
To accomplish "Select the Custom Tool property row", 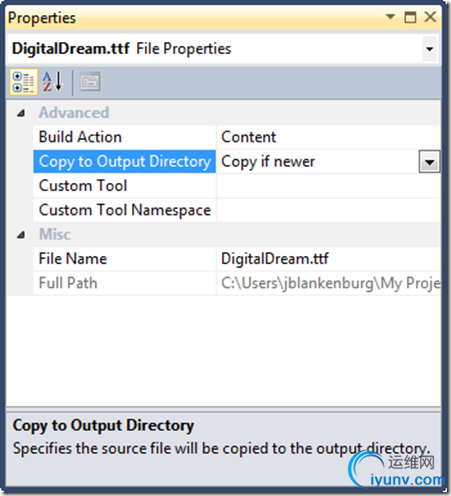I will pyautogui.click(x=125, y=186).
